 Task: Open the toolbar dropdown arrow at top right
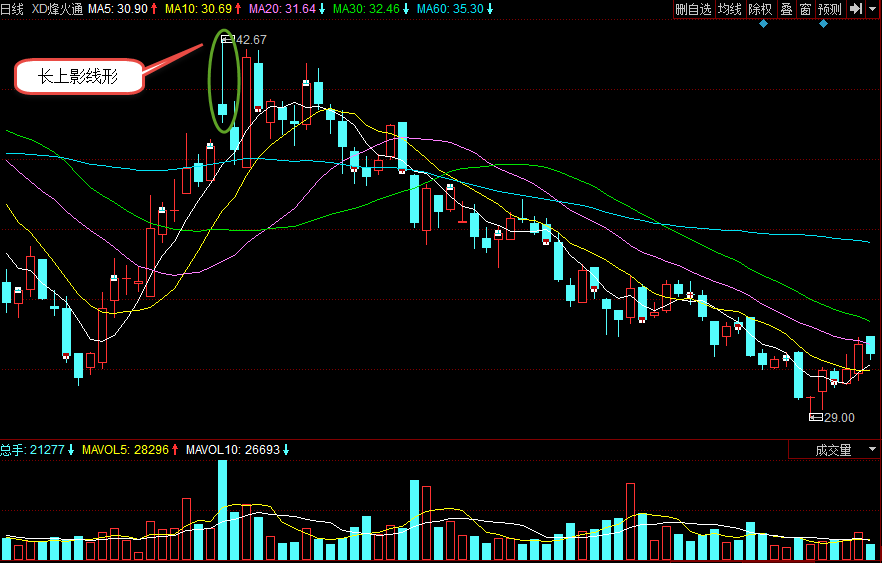872,9
